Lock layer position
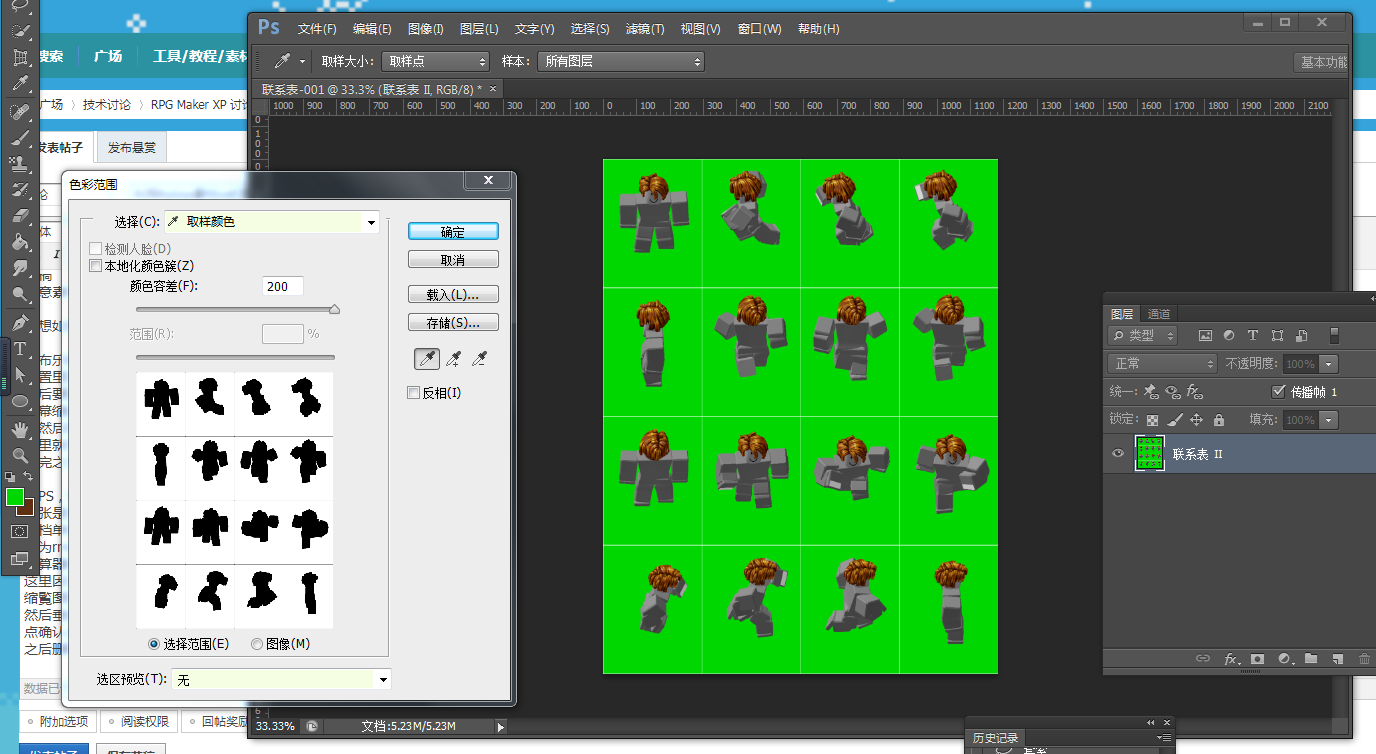 pyautogui.click(x=1197, y=420)
